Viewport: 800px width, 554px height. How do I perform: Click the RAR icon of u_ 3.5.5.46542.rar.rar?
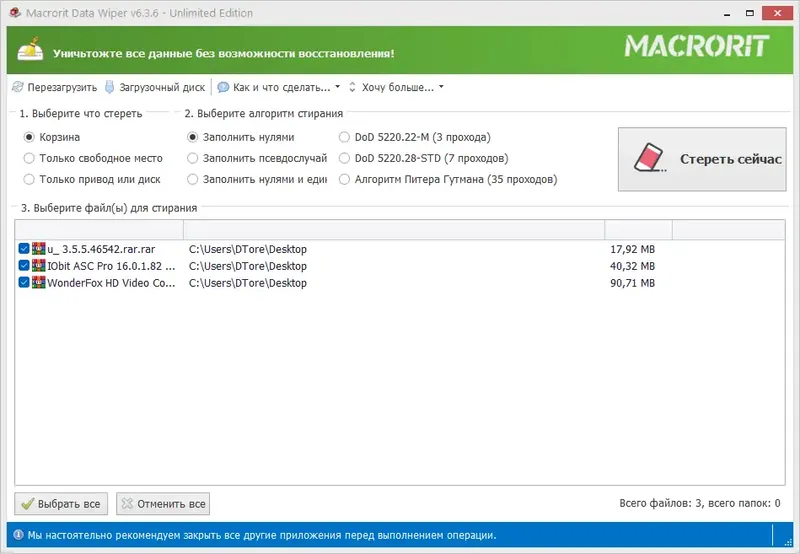[x=39, y=248]
